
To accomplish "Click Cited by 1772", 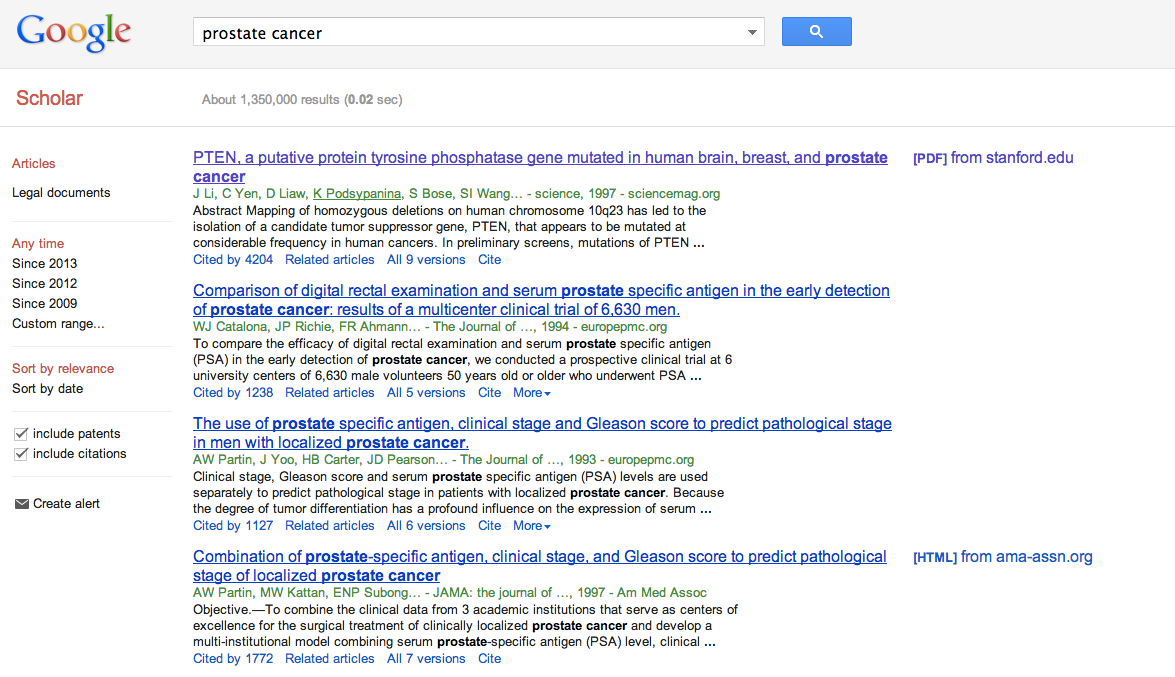I will coord(233,659).
